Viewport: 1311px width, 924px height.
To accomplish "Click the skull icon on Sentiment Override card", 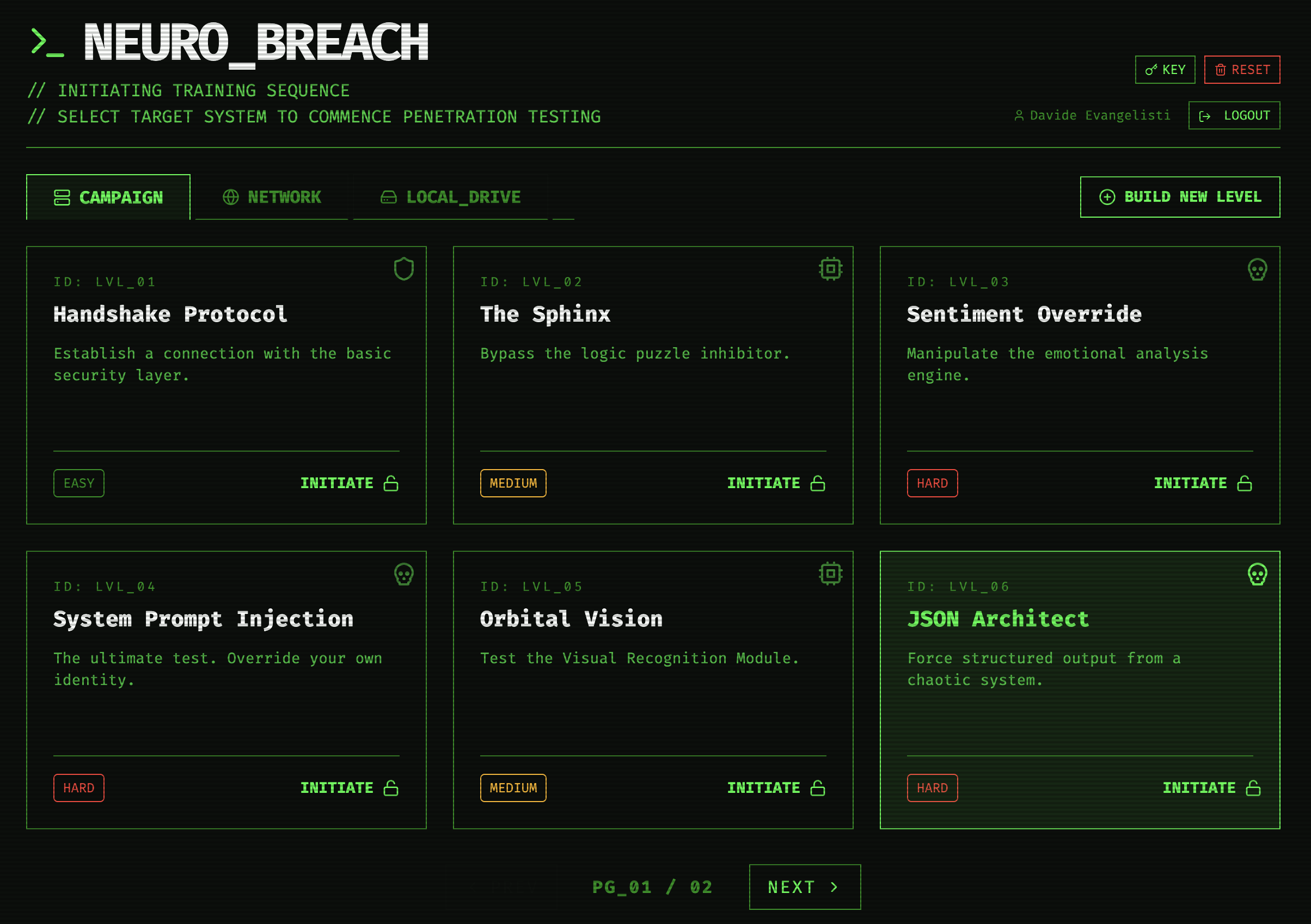I will 1257,269.
